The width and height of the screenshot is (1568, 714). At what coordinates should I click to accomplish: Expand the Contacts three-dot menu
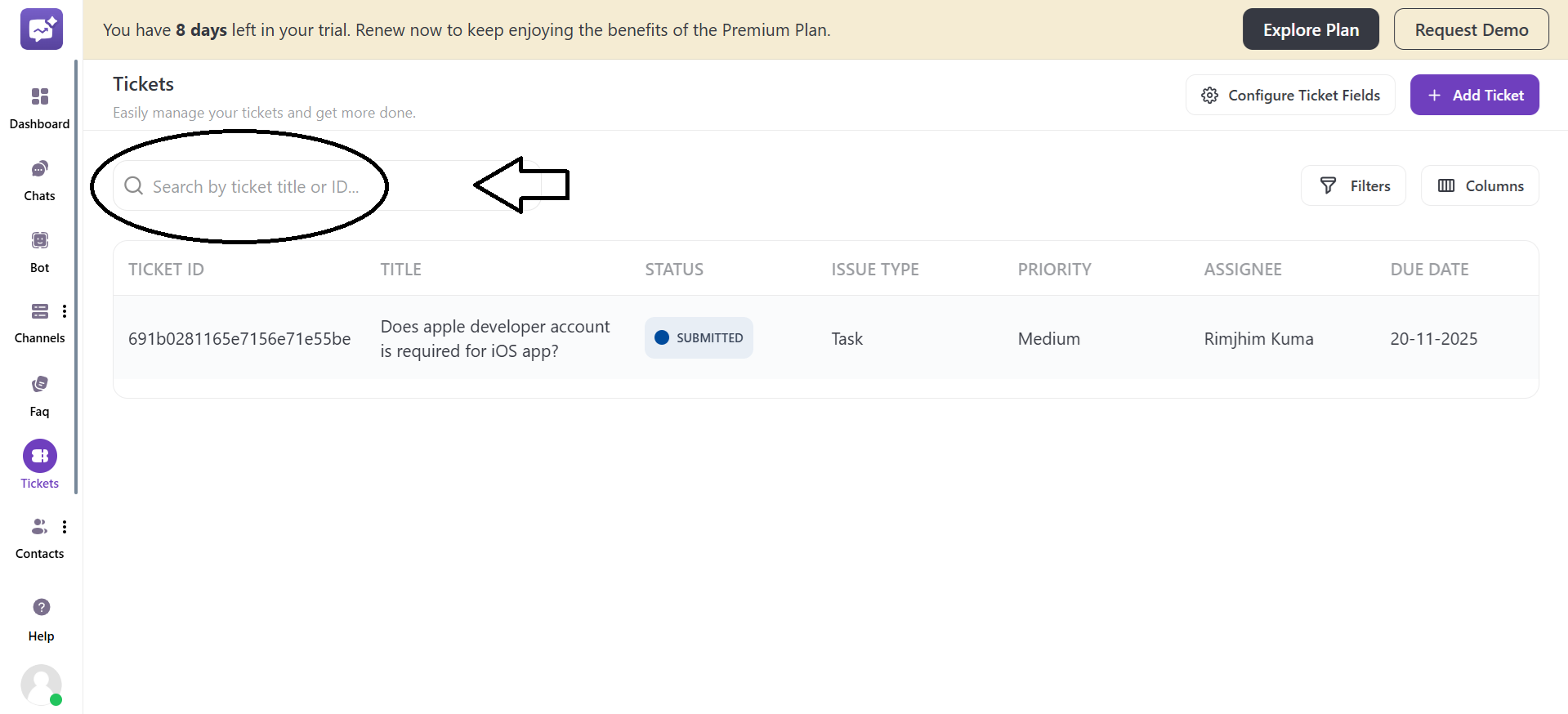[65, 527]
